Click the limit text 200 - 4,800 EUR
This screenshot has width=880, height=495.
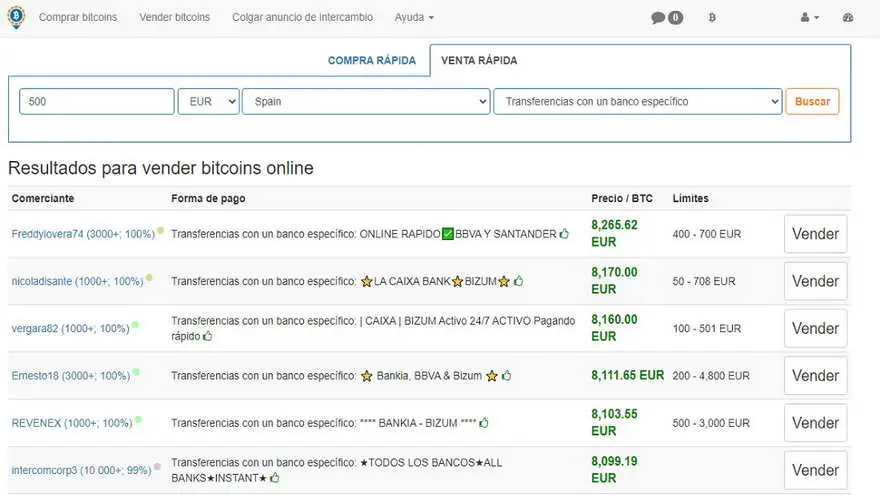(x=711, y=375)
